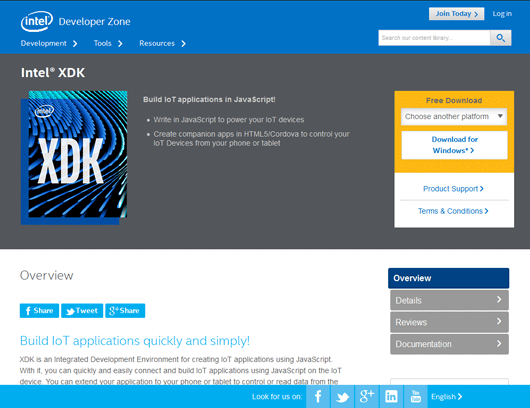Open the Documentation section tab

pos(449,344)
